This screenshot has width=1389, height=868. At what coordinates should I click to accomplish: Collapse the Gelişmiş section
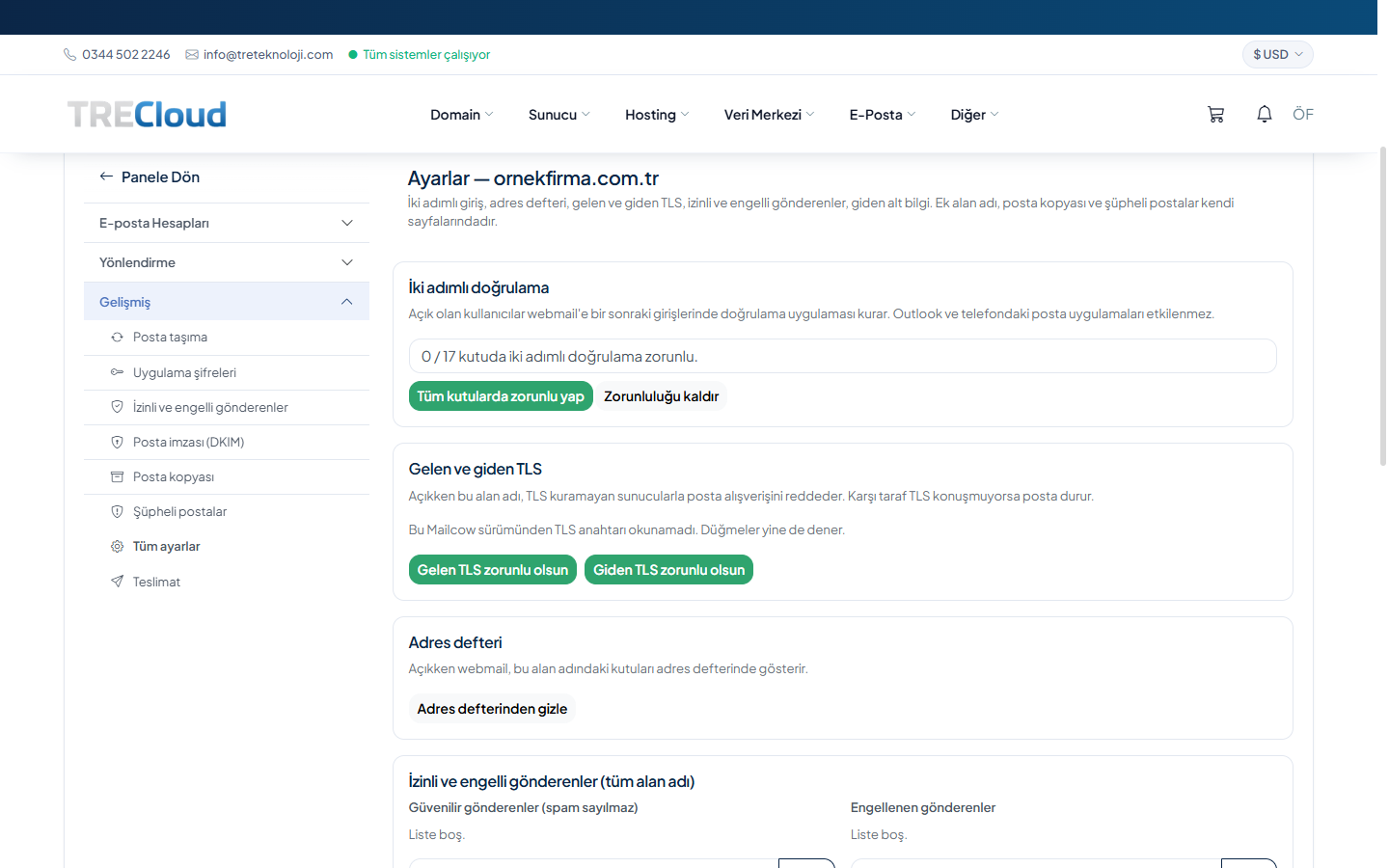pyautogui.click(x=227, y=302)
